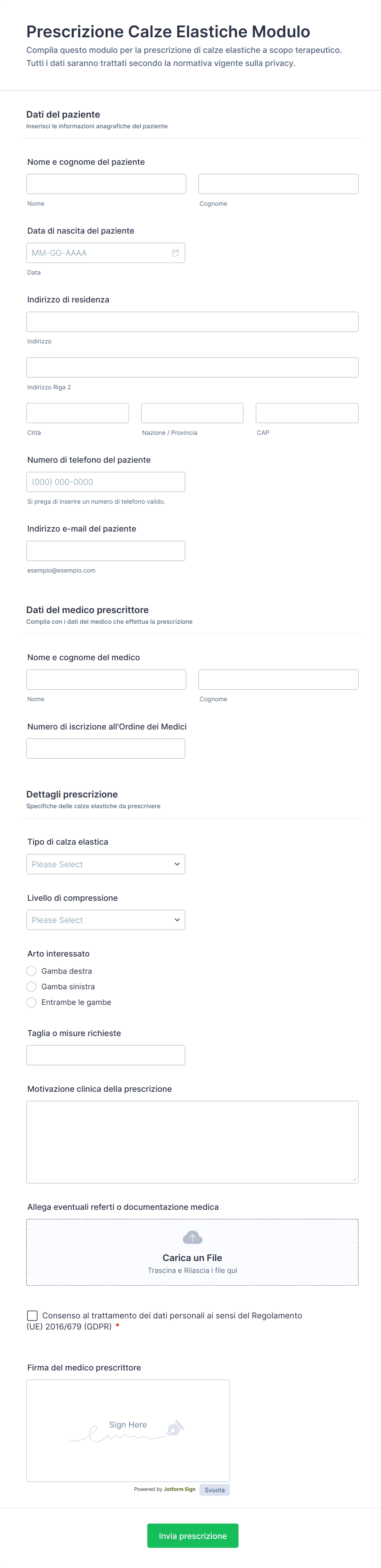Click the Ordine dei Medici number field
Viewport: 381px width, 1568px height.
pos(105,749)
